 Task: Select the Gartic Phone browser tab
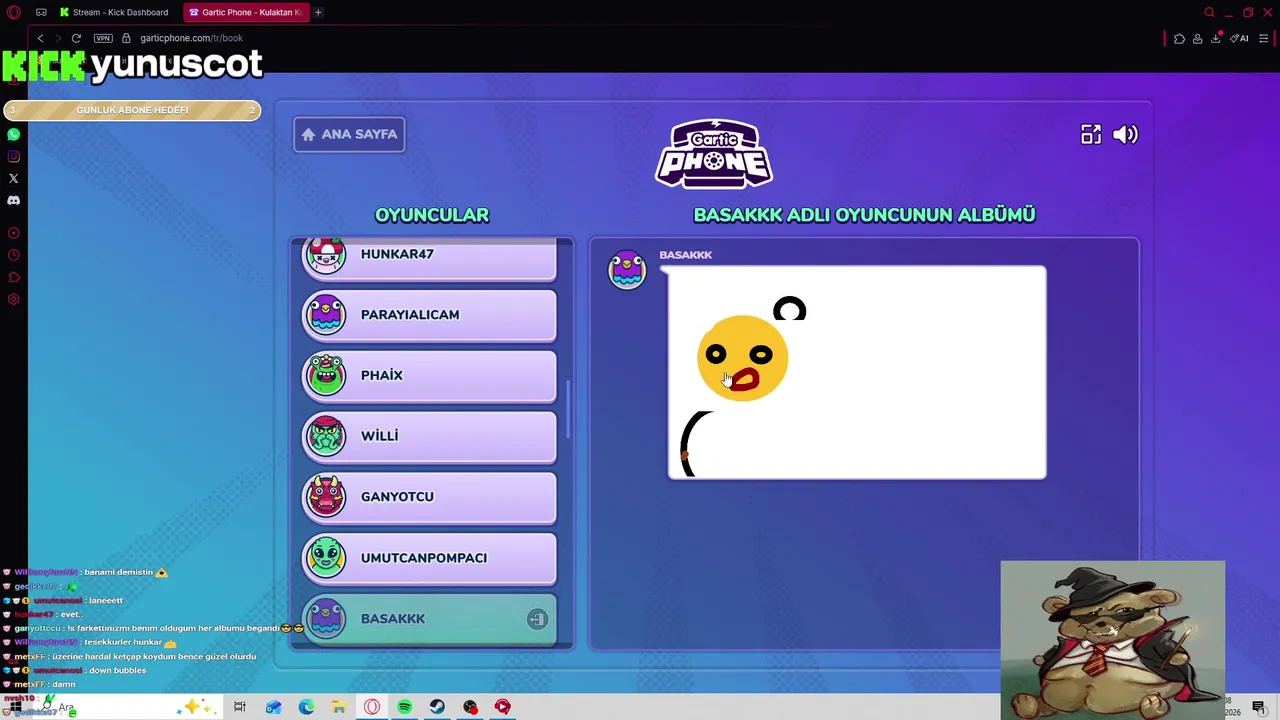pyautogui.click(x=246, y=12)
